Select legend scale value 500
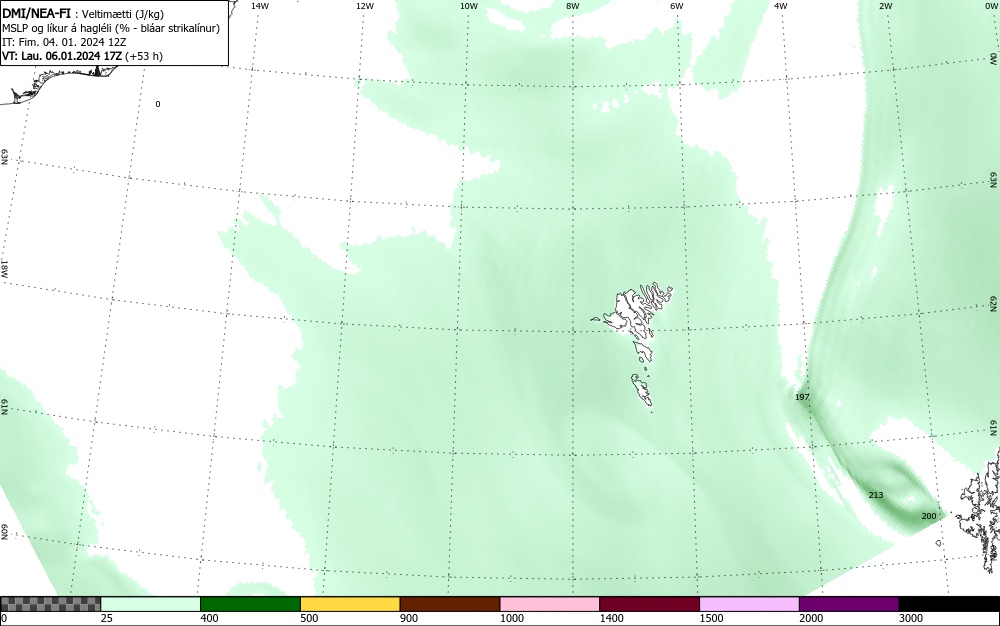Screen dimensions: 1000x626 tap(309, 618)
